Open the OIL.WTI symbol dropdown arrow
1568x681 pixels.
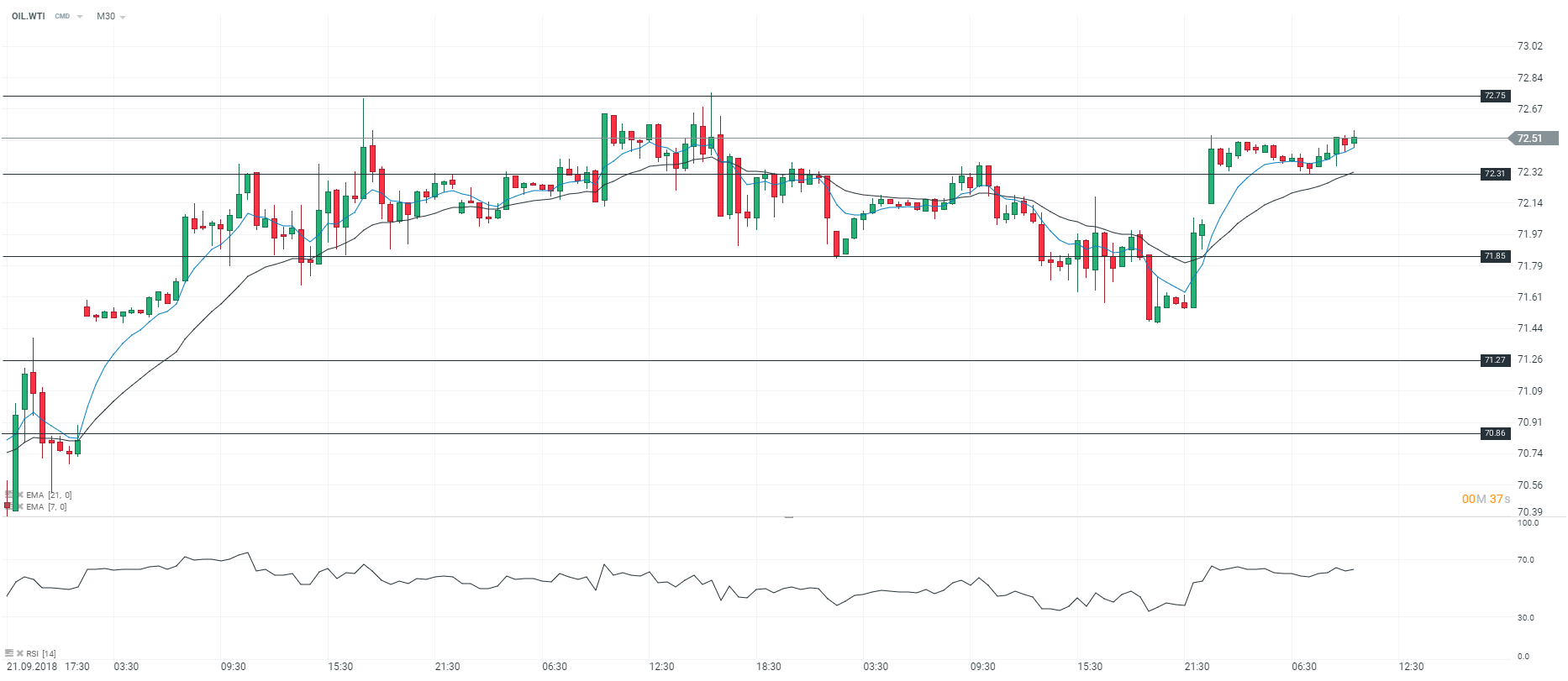point(80,17)
